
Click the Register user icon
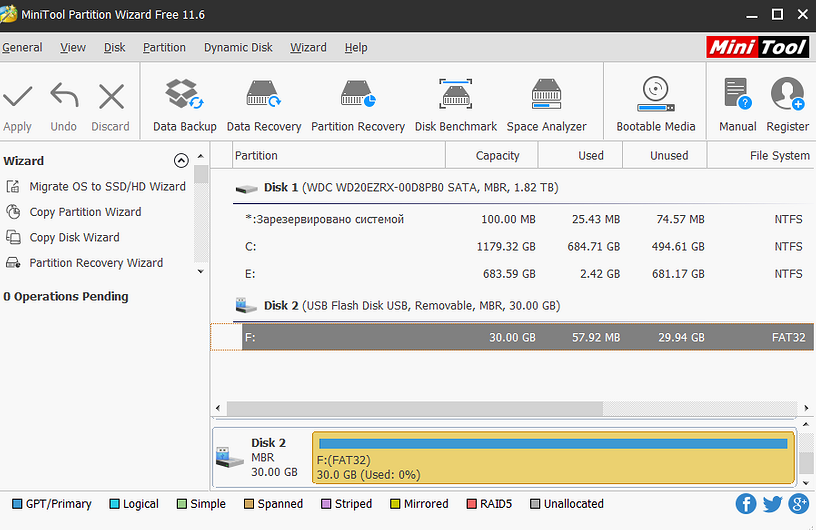pyautogui.click(x=788, y=96)
